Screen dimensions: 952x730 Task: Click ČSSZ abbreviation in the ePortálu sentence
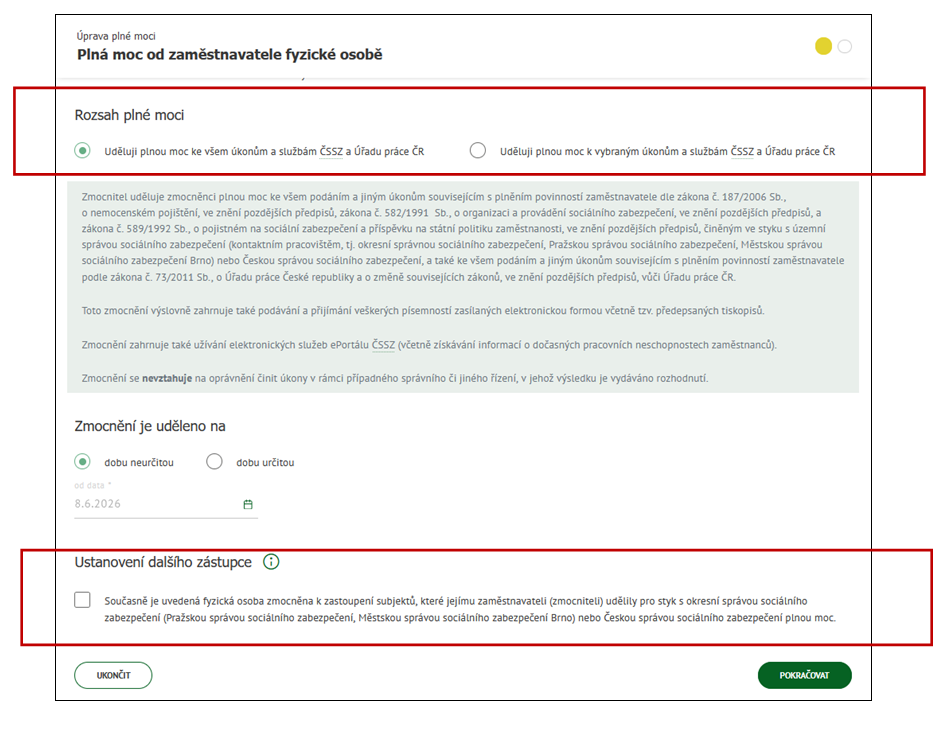click(383, 345)
